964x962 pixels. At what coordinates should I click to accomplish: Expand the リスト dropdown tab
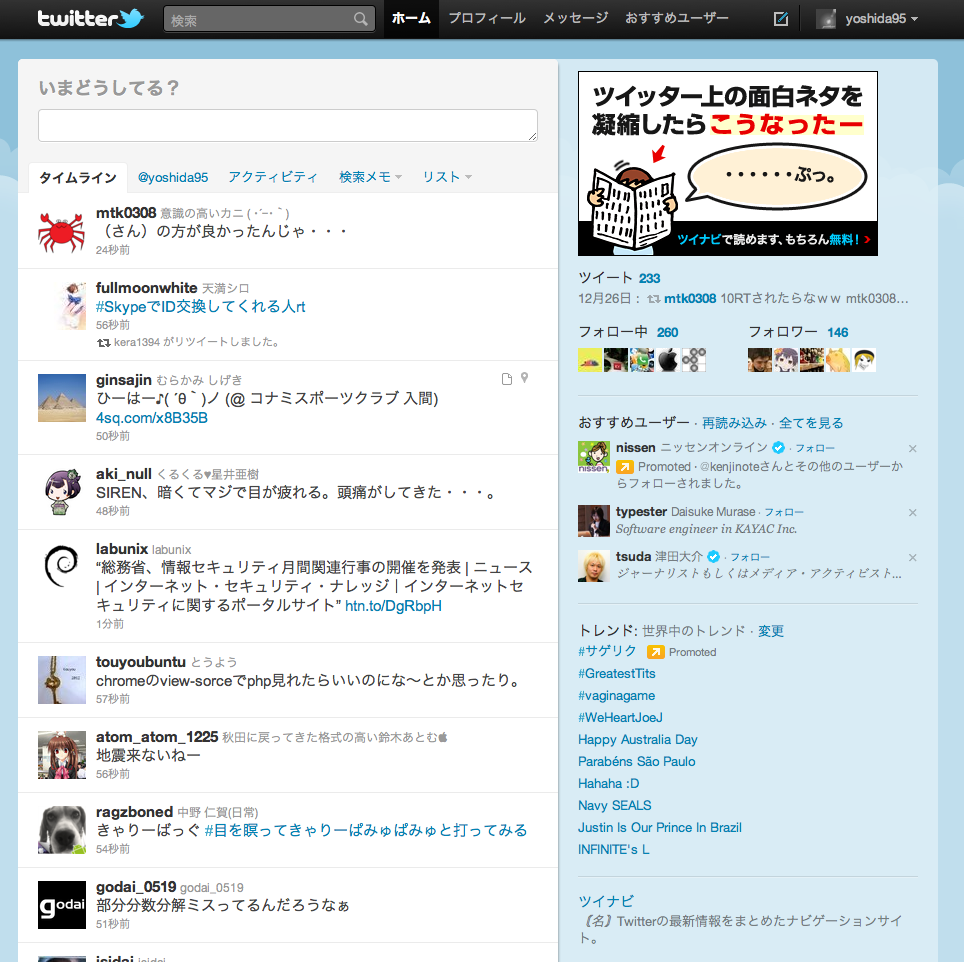coord(446,177)
